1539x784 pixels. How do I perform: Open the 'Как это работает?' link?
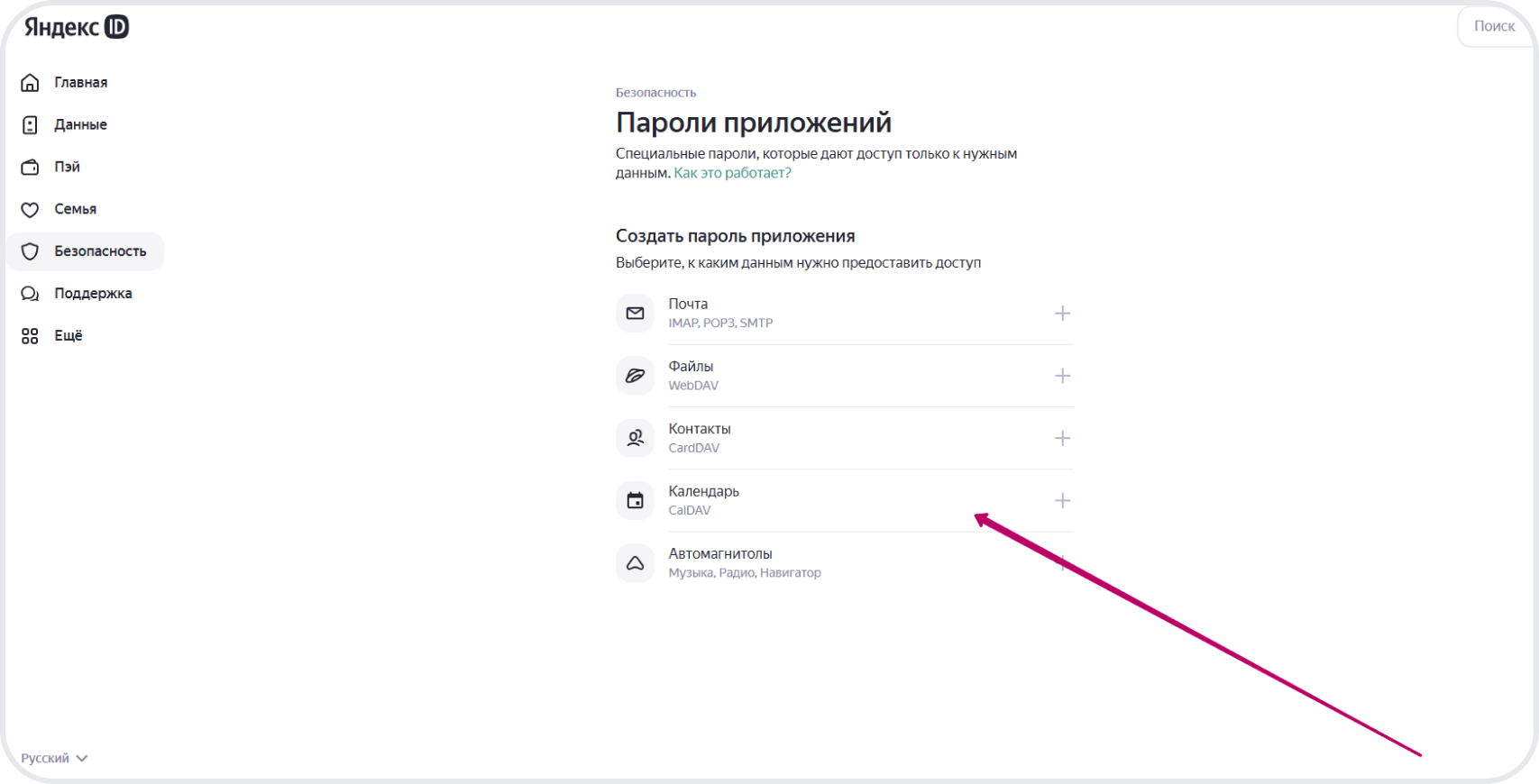pos(732,173)
